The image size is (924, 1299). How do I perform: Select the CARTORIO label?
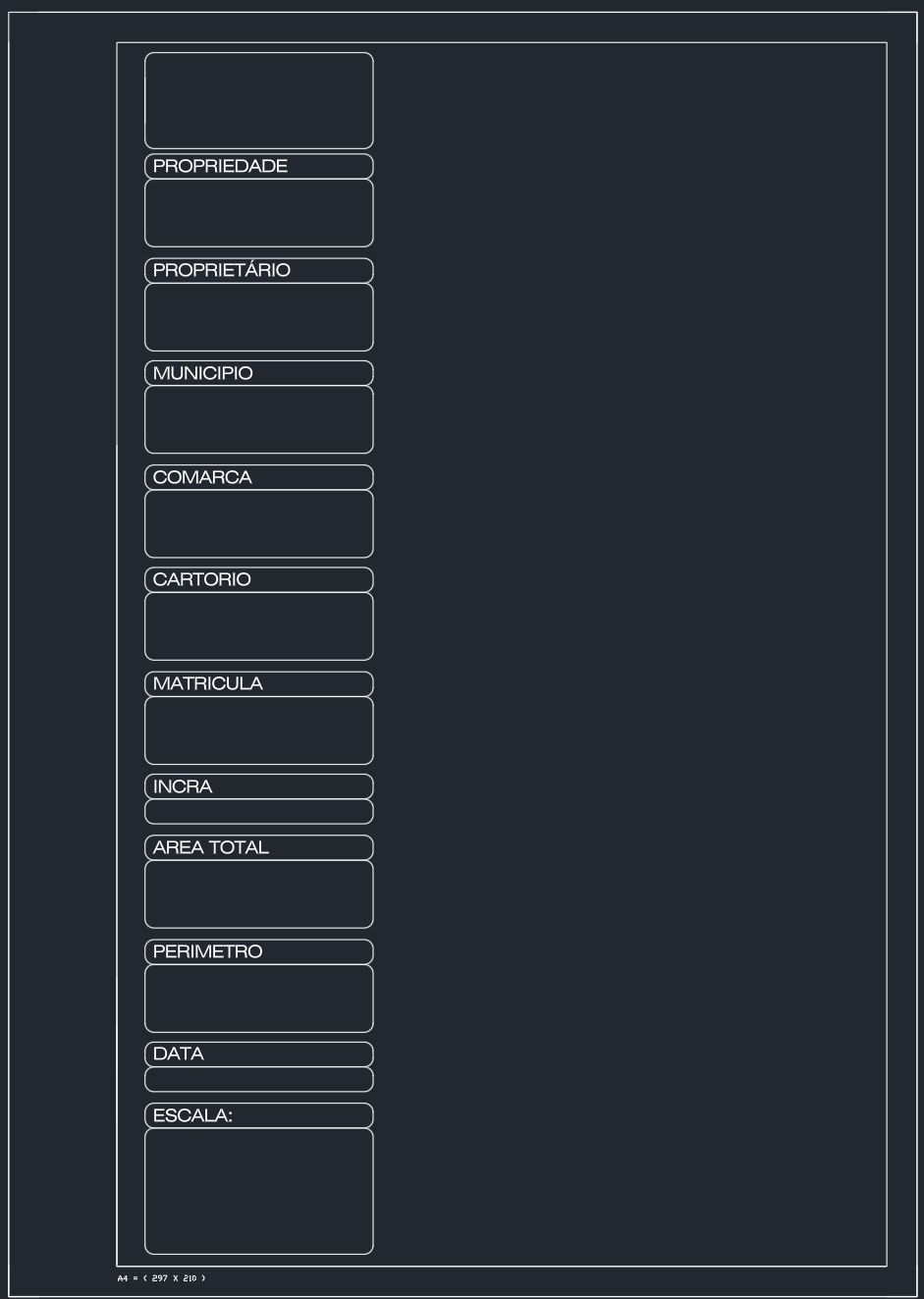click(x=202, y=579)
